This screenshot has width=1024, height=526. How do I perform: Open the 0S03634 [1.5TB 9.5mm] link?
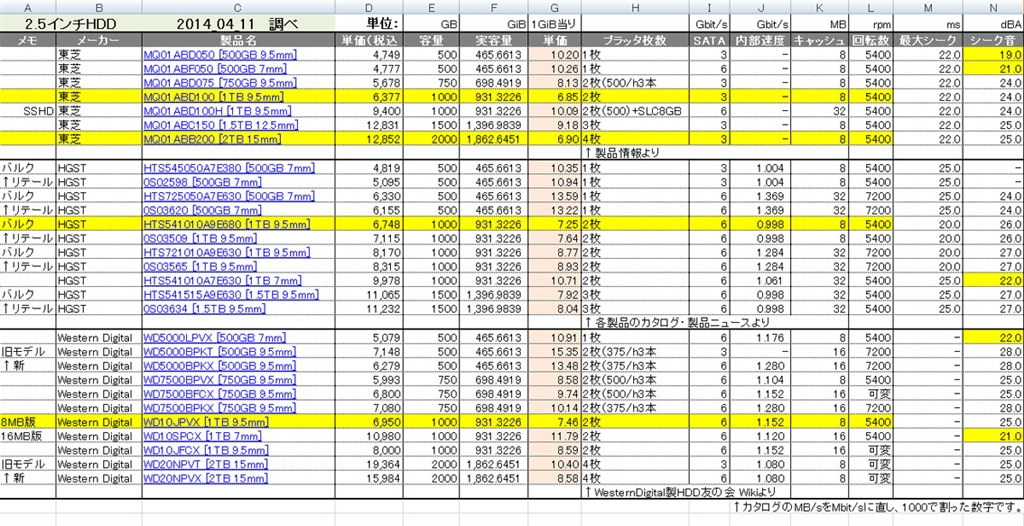(205, 309)
